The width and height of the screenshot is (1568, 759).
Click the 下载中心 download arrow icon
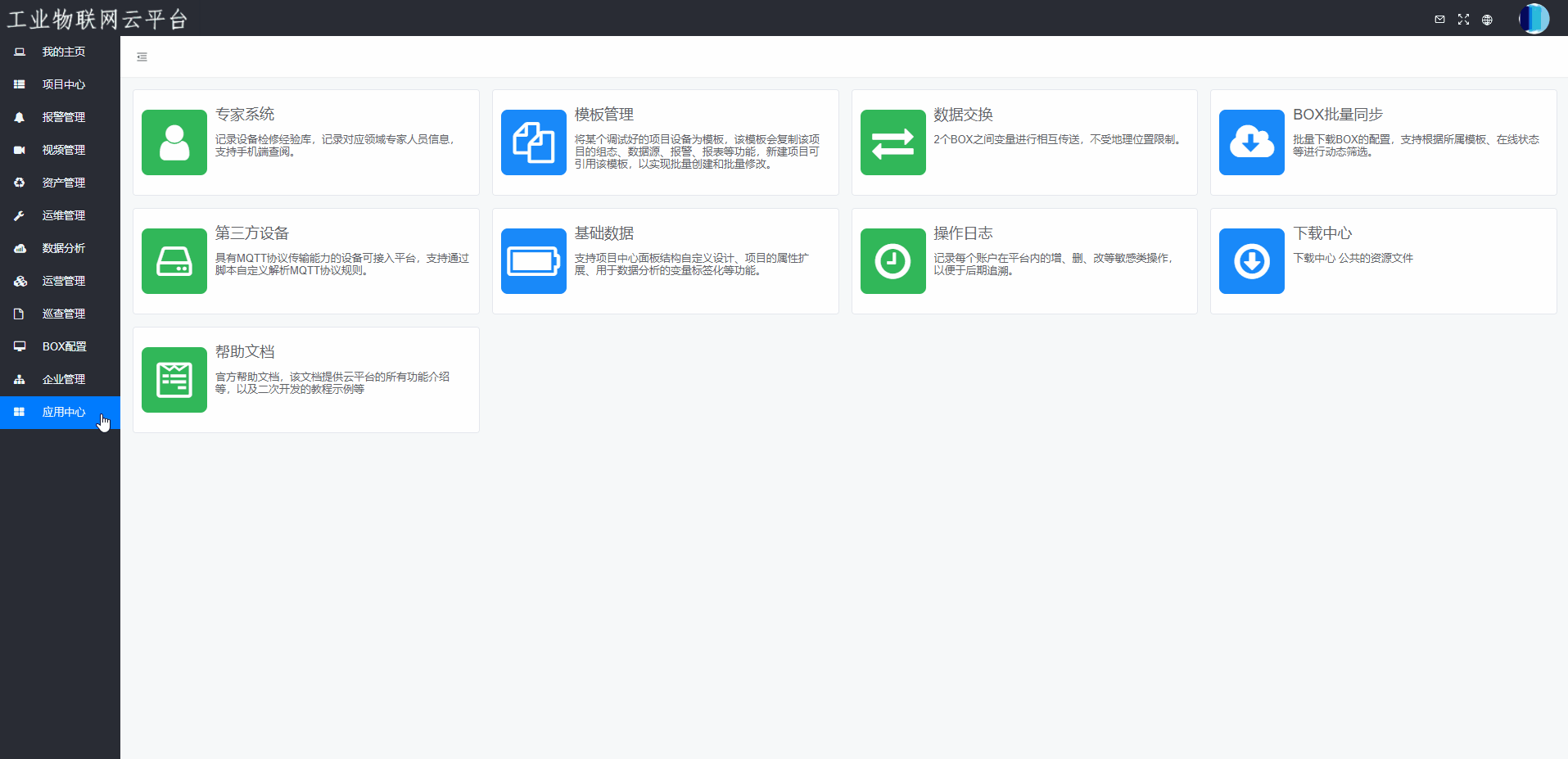1251,261
